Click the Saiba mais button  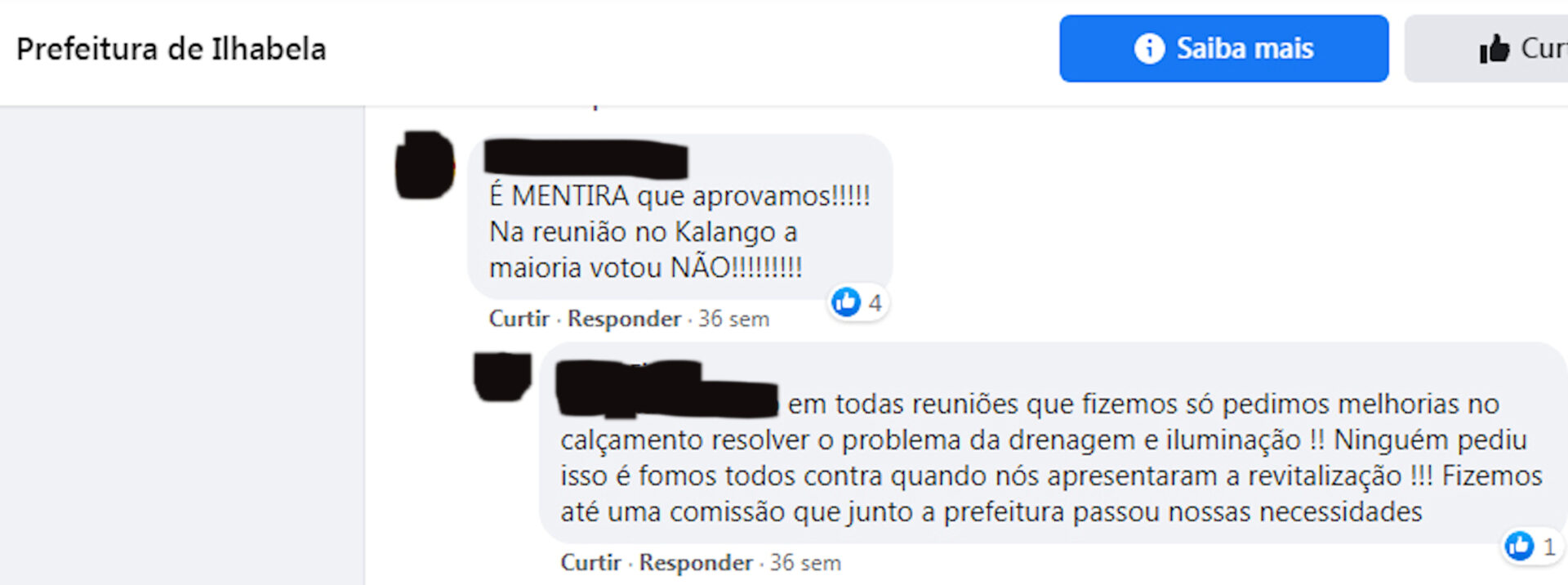(1223, 48)
